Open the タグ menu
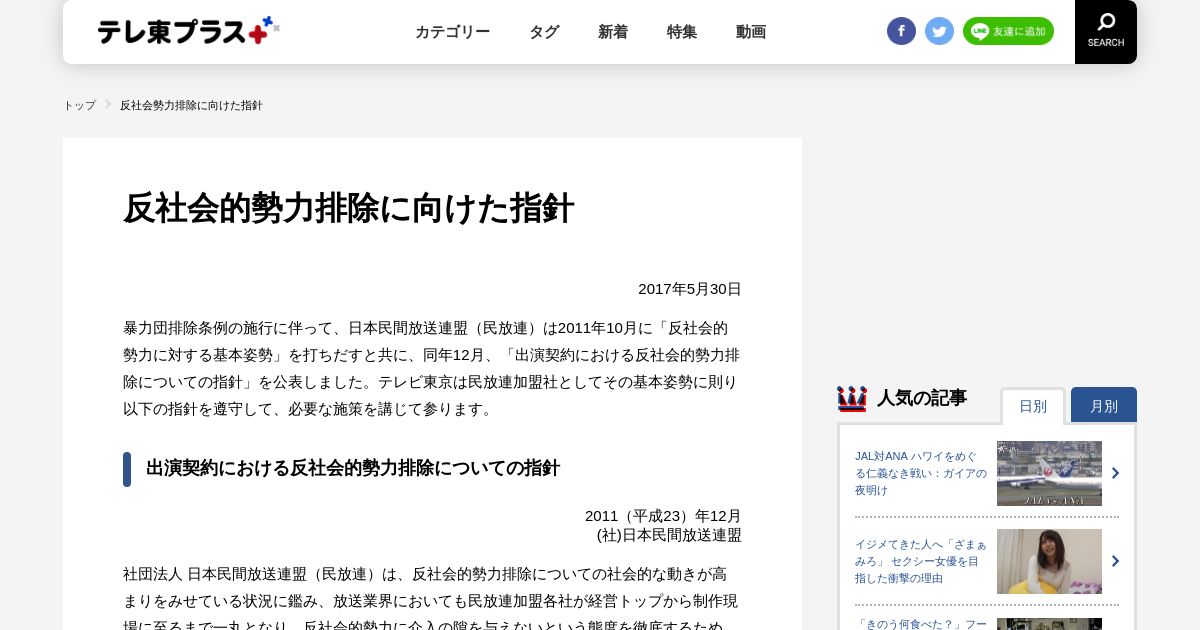This screenshot has width=1200, height=630. pyautogui.click(x=544, y=32)
